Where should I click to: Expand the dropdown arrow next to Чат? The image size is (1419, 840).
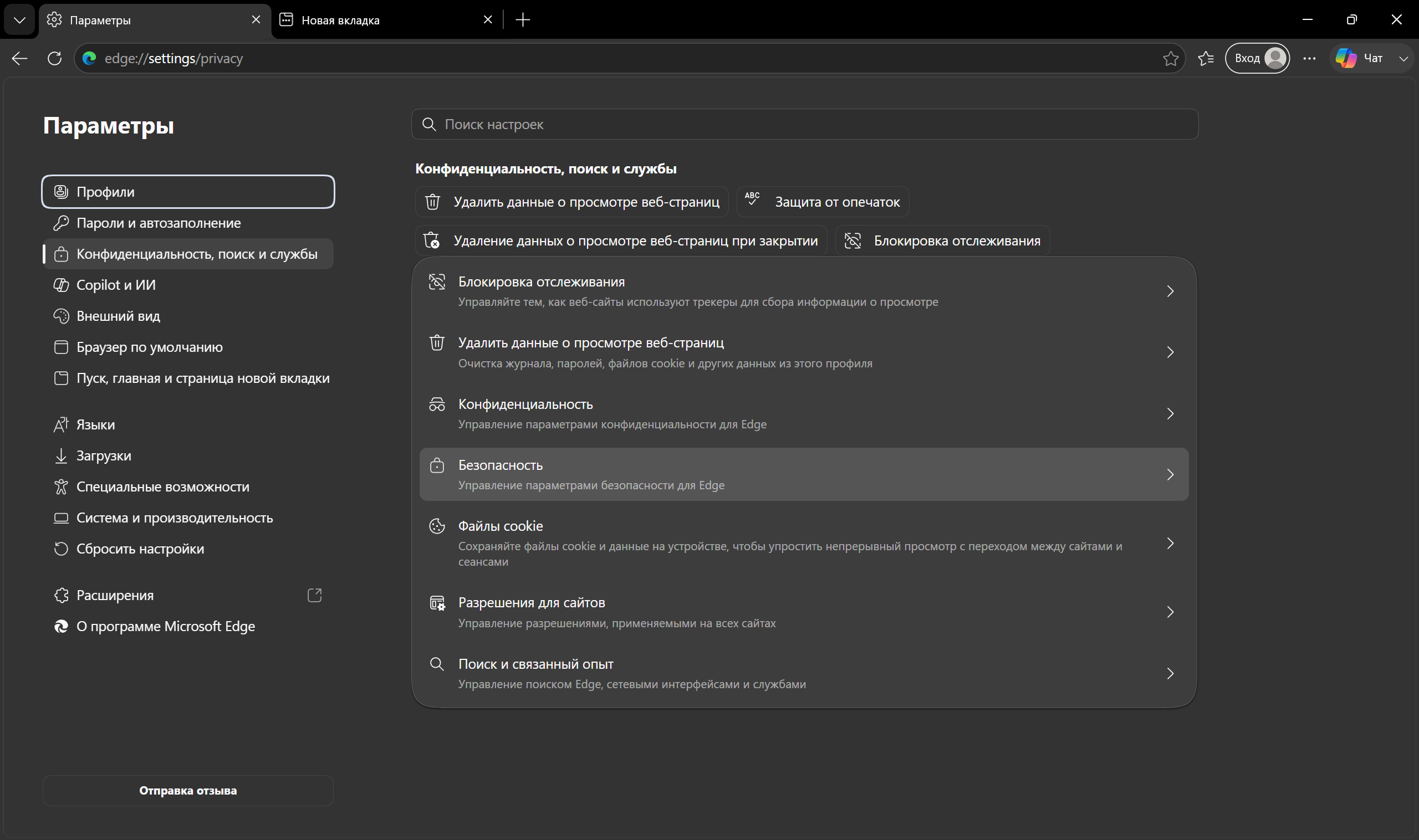point(1403,58)
